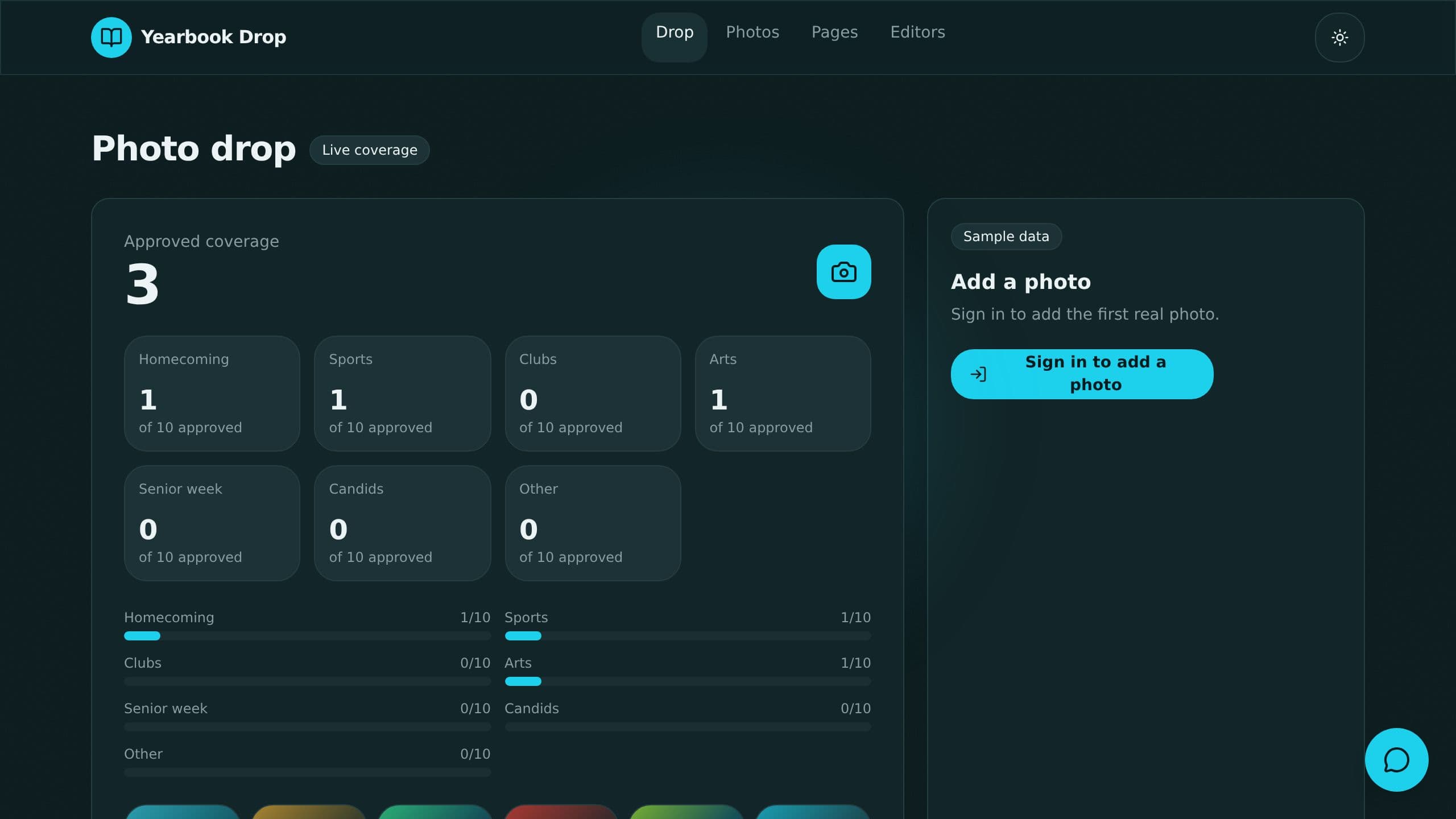Click the Senior week progress bar
1456x819 pixels.
[307, 727]
